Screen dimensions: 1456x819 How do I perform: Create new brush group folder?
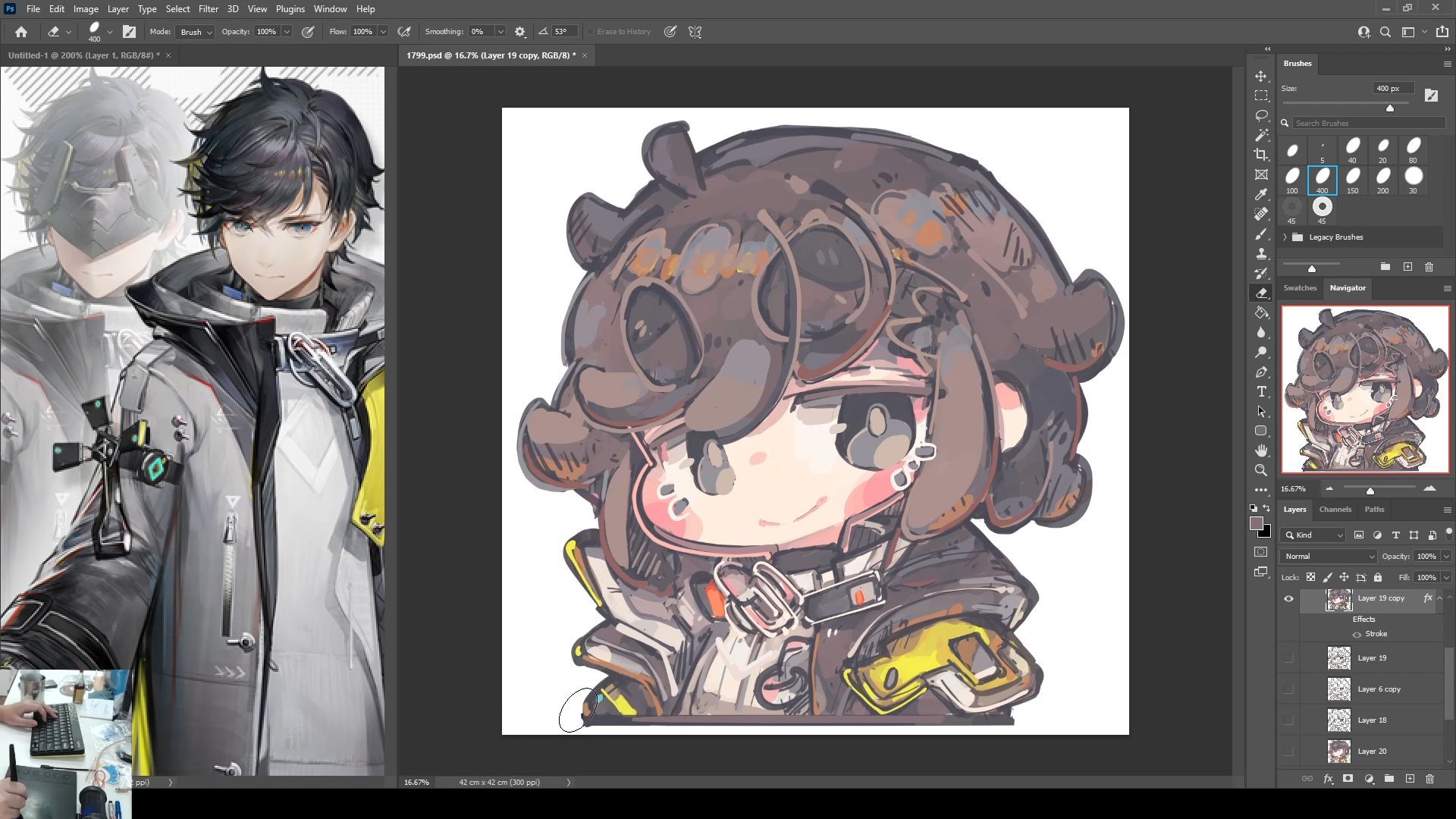[x=1385, y=267]
